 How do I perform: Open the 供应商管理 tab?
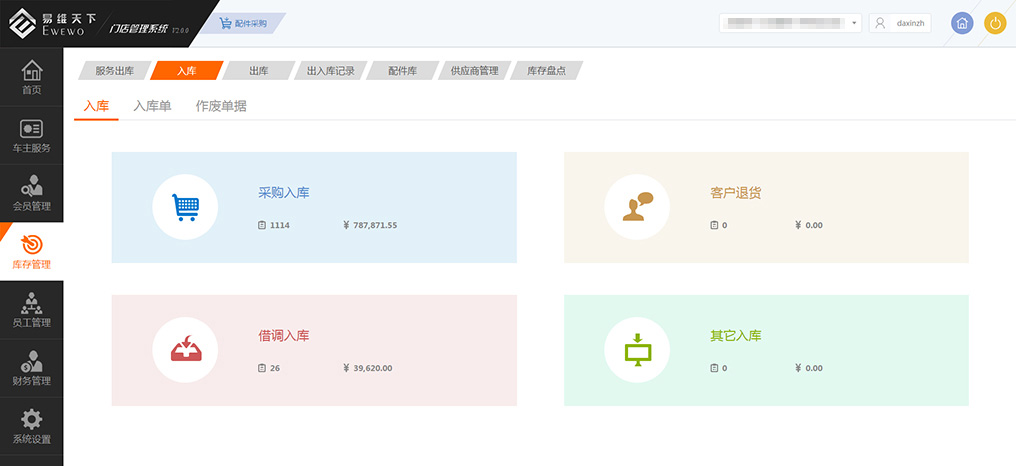pos(474,71)
